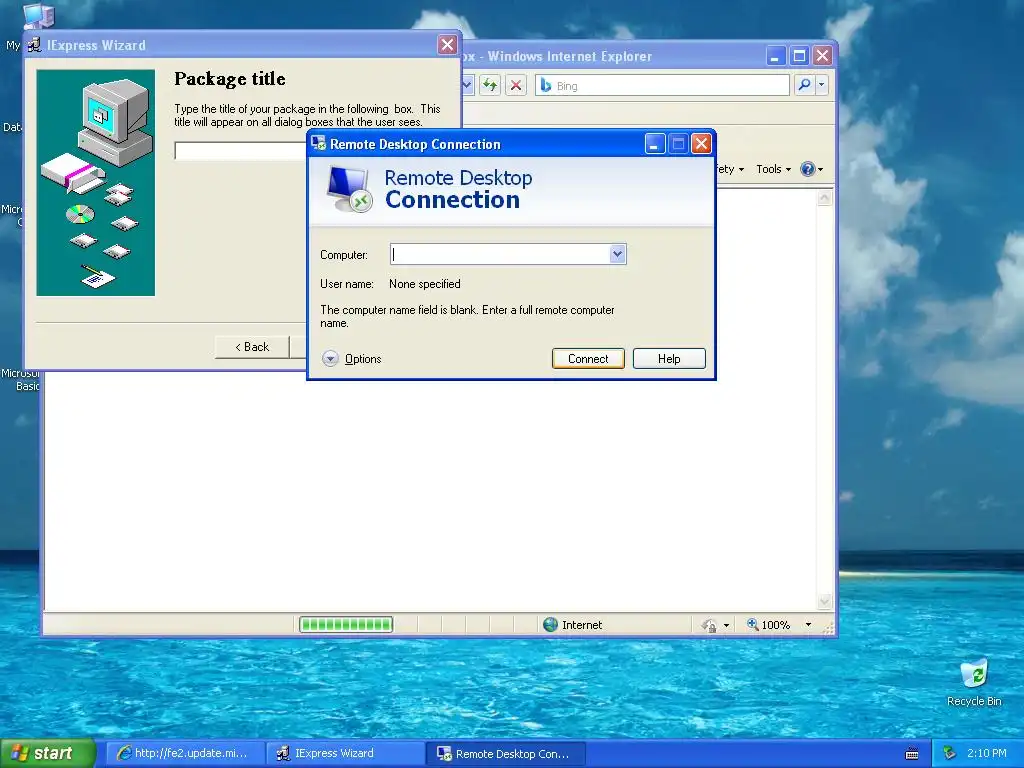Close the IExpress Wizard window

[x=447, y=44]
